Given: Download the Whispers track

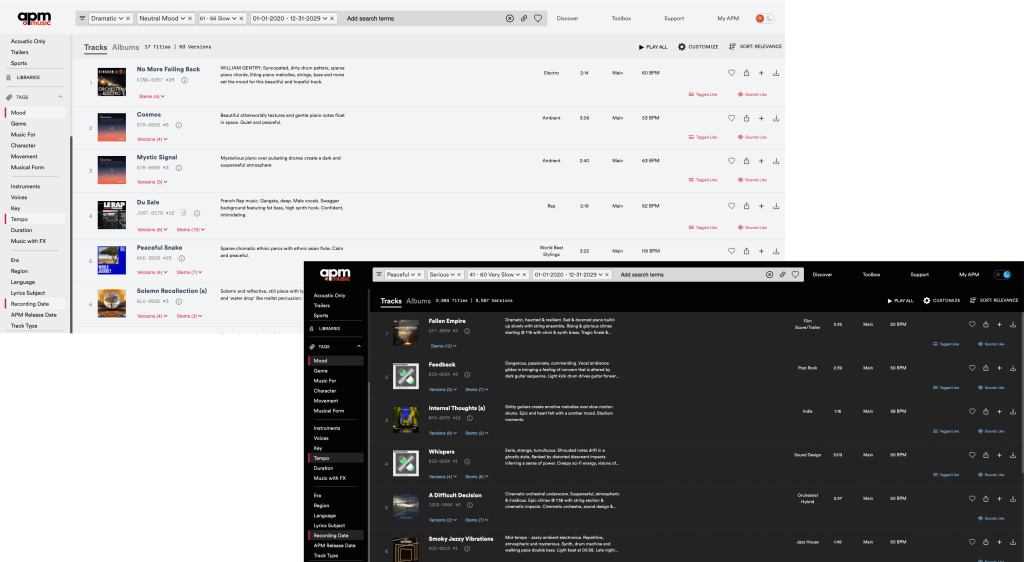Looking at the screenshot, I should (1013, 455).
